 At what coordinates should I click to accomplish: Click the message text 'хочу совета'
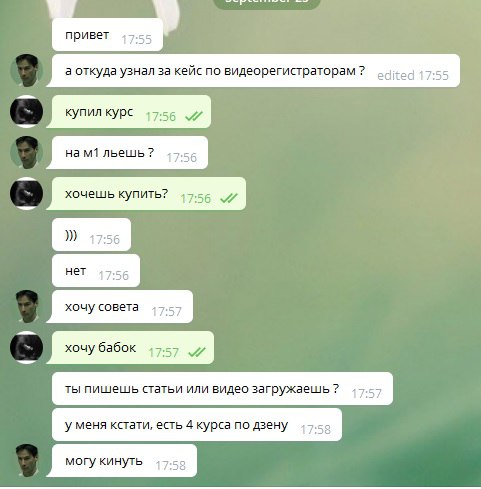click(x=102, y=307)
